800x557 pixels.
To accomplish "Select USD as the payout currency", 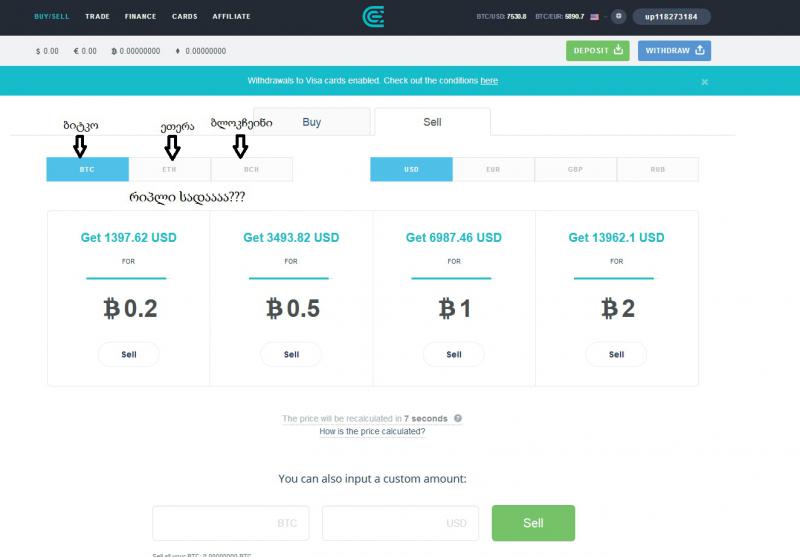I will click(411, 170).
